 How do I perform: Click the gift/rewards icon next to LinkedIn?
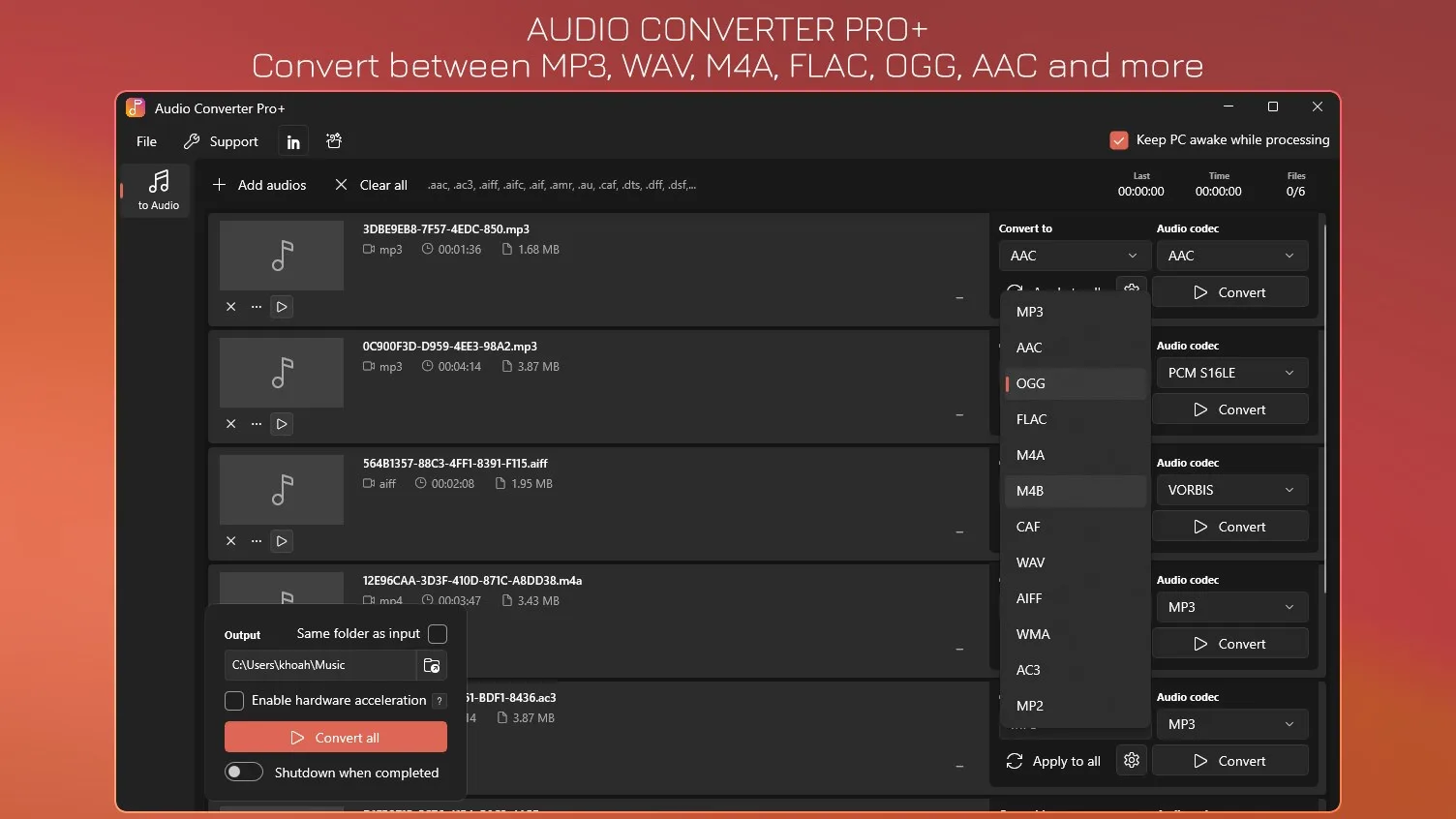(334, 141)
